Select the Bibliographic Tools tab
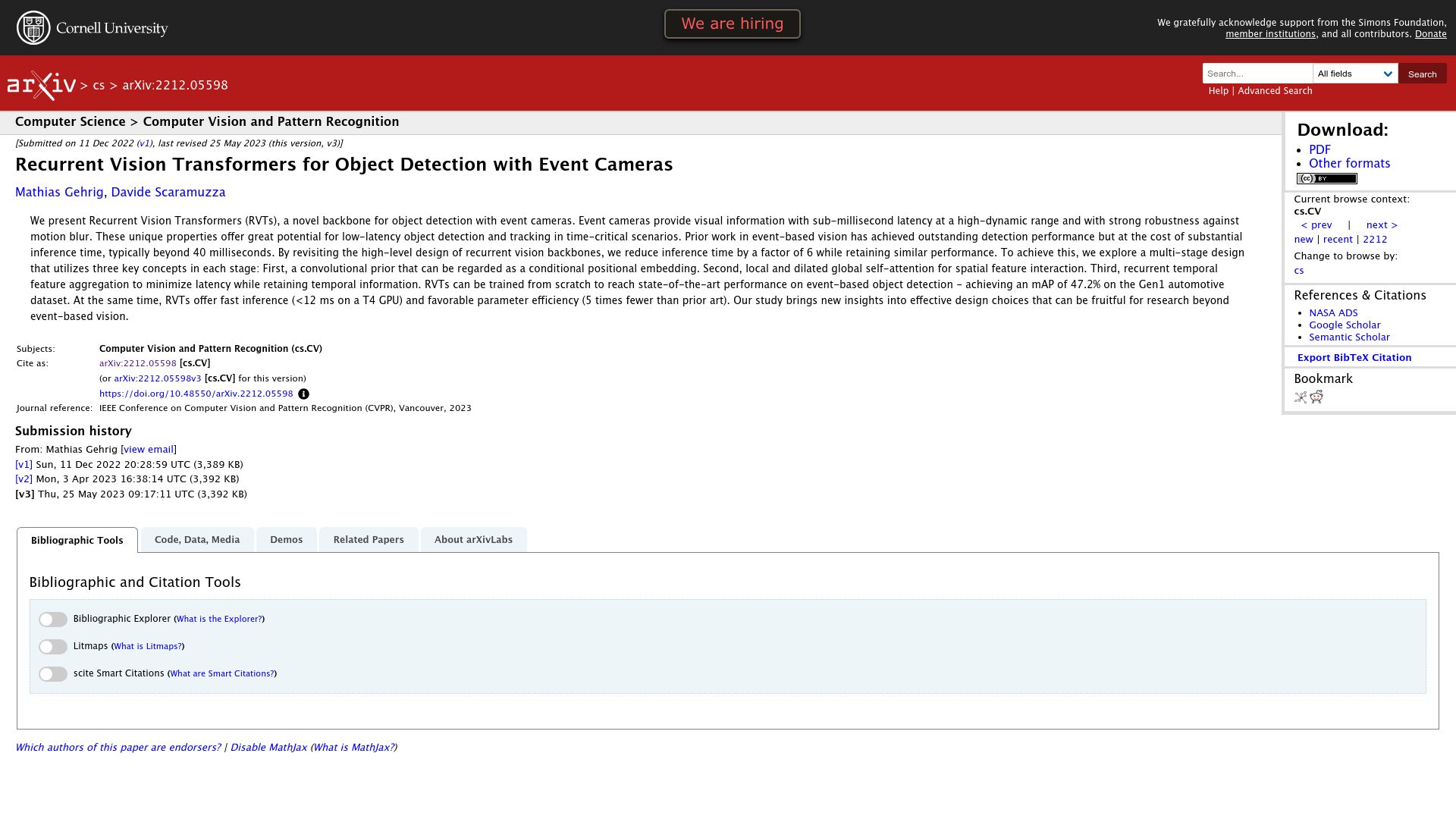This screenshot has width=1456, height=819. [77, 540]
